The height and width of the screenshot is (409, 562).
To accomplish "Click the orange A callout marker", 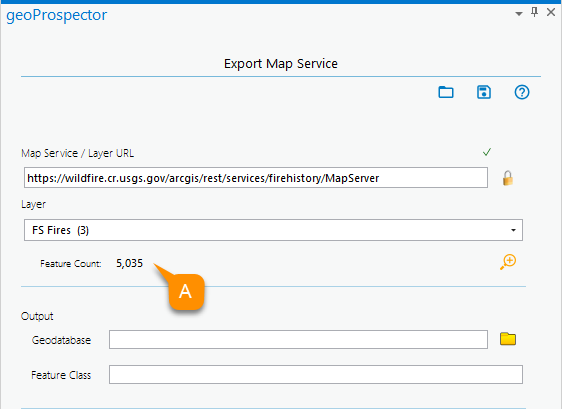I will (186, 291).
